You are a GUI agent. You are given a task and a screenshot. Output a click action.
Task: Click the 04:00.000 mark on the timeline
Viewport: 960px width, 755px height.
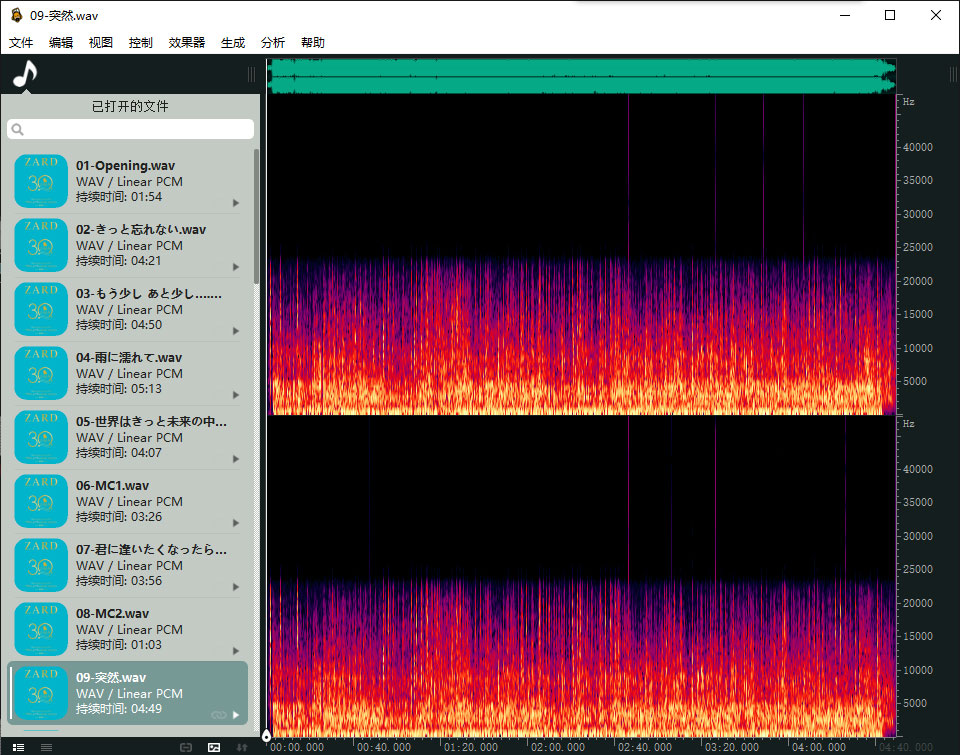click(819, 747)
